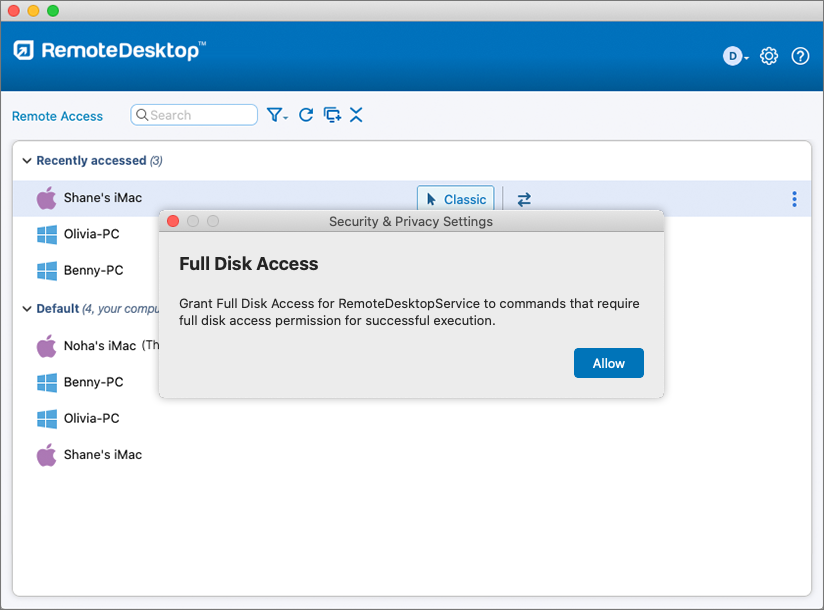Select Olivia-PC under Recently accessed

click(91, 234)
